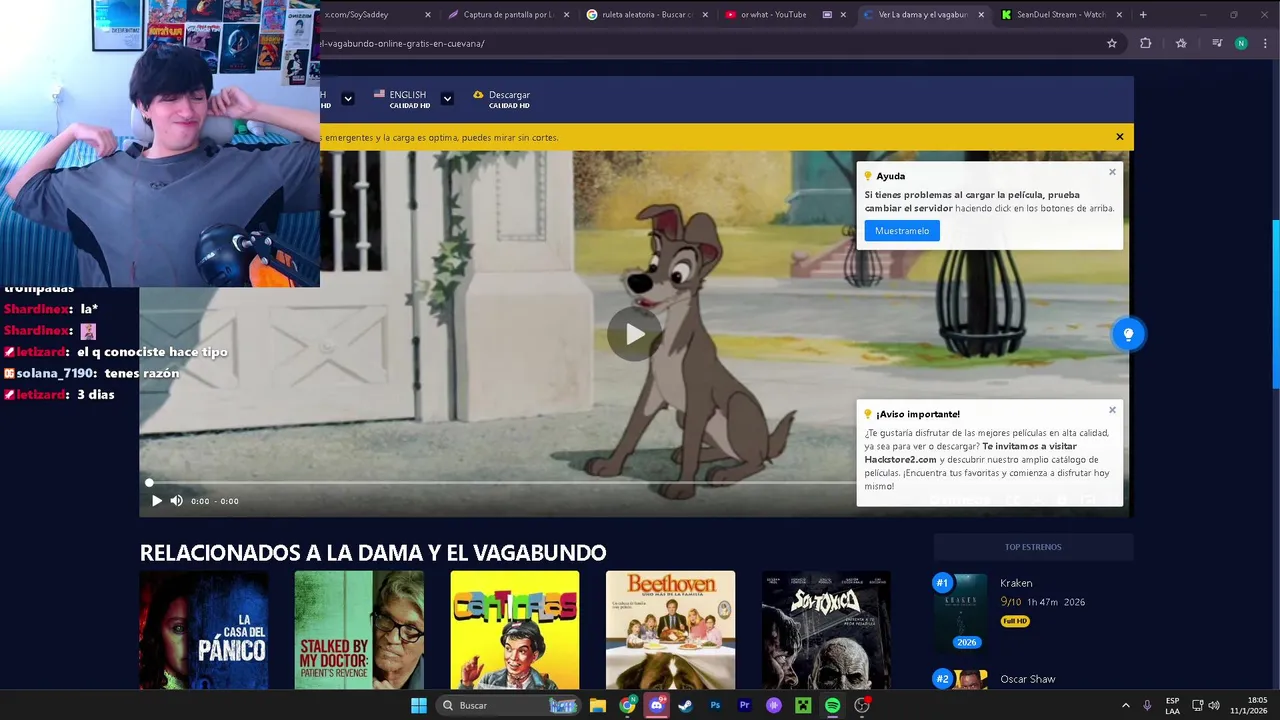
Task: Open the clock and date 18:05
Action: pos(1249,706)
